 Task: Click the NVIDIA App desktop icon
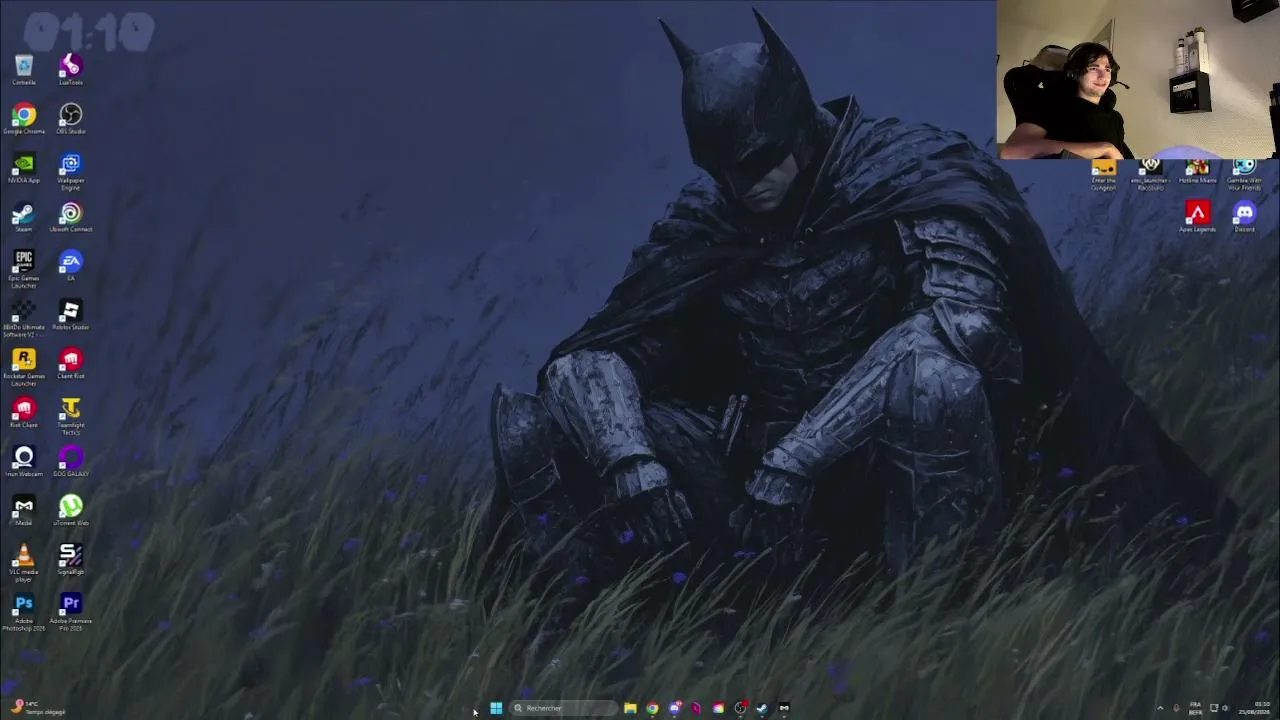click(x=24, y=168)
